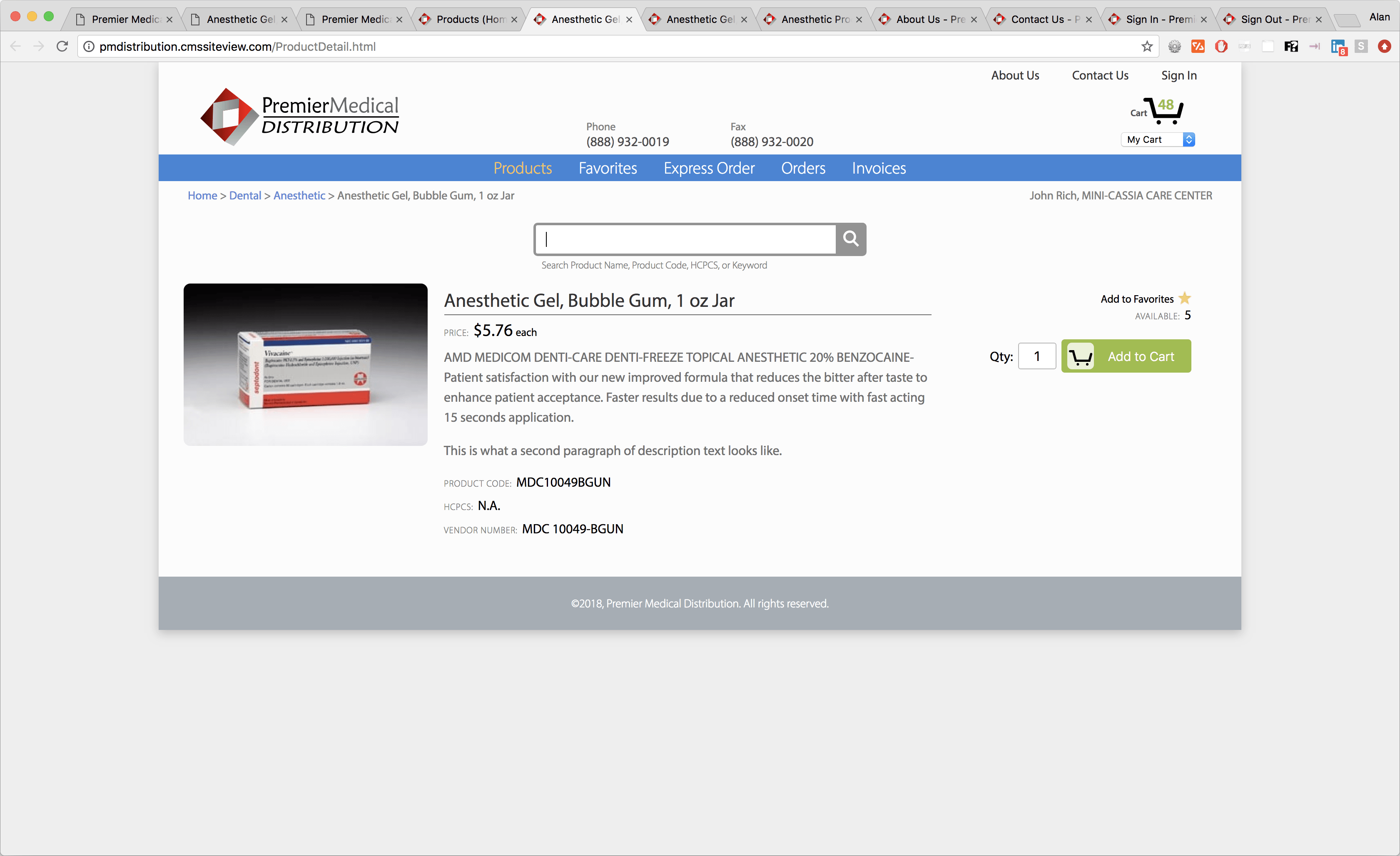
Task: Go back to the previous page
Action: 15,47
